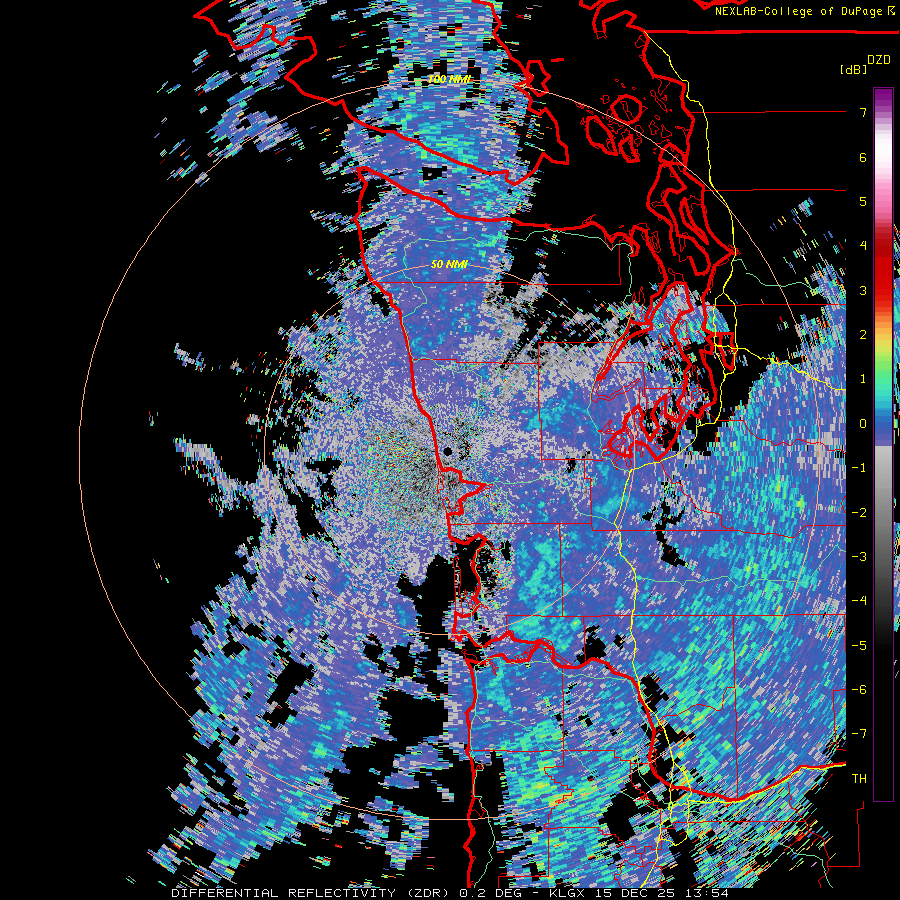Click DIFFERENTIAL REFLECTIVITY (ZDR) caption text
This screenshot has width=900, height=900.
click(x=312, y=893)
